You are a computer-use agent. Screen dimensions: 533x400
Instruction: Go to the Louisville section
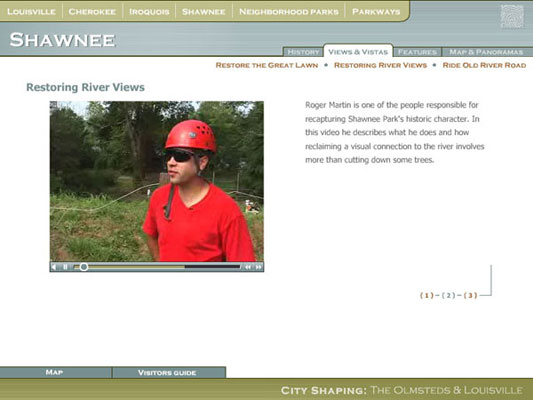point(31,12)
